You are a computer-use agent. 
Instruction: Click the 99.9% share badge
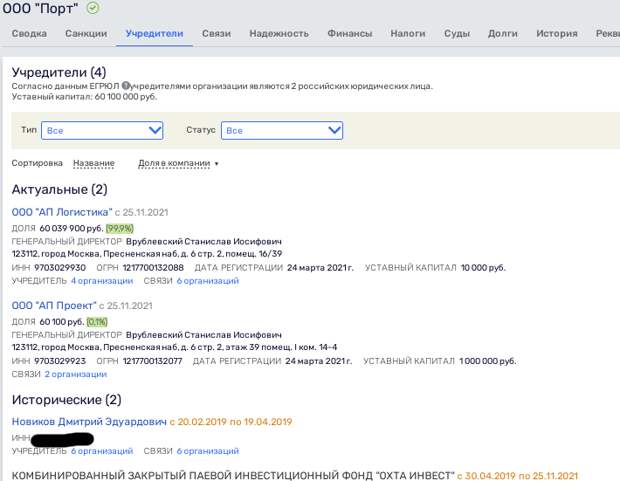tap(120, 229)
